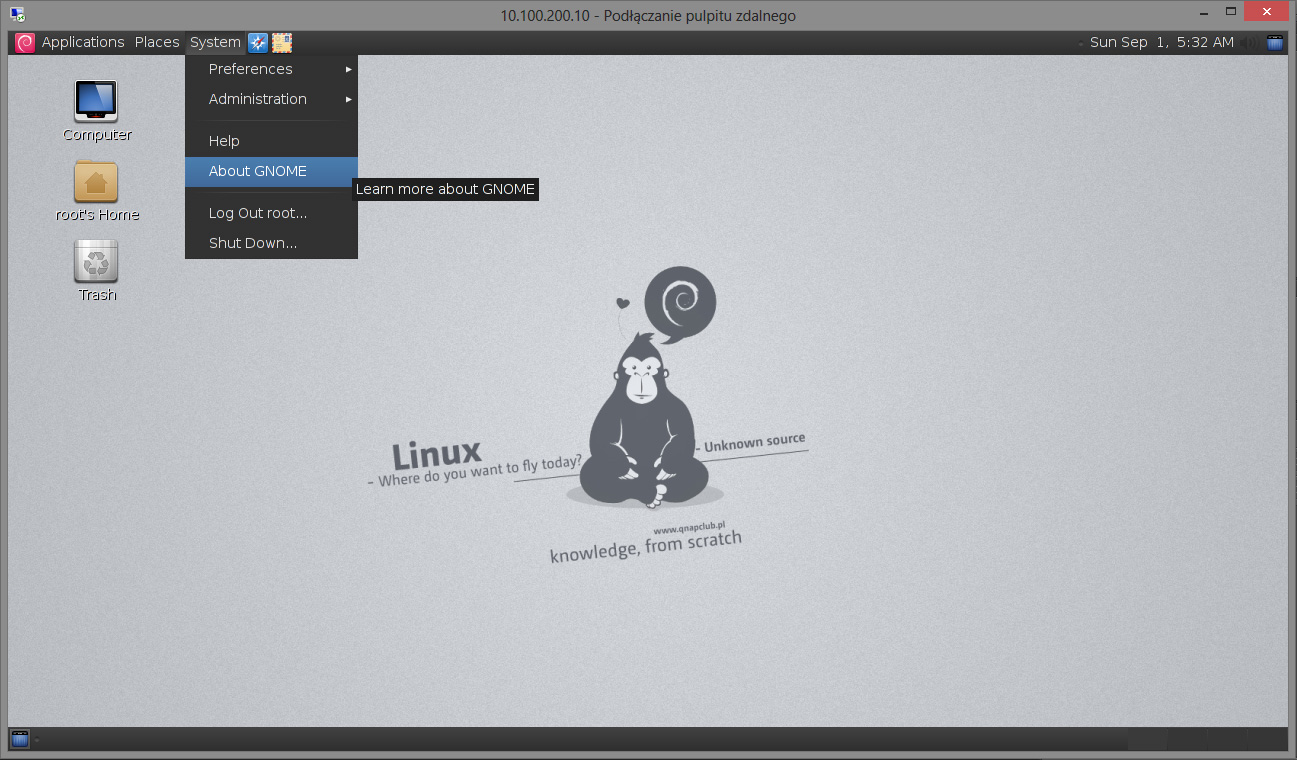The width and height of the screenshot is (1297, 760).
Task: Open the mail envelope launcher icon
Action: [x=282, y=42]
